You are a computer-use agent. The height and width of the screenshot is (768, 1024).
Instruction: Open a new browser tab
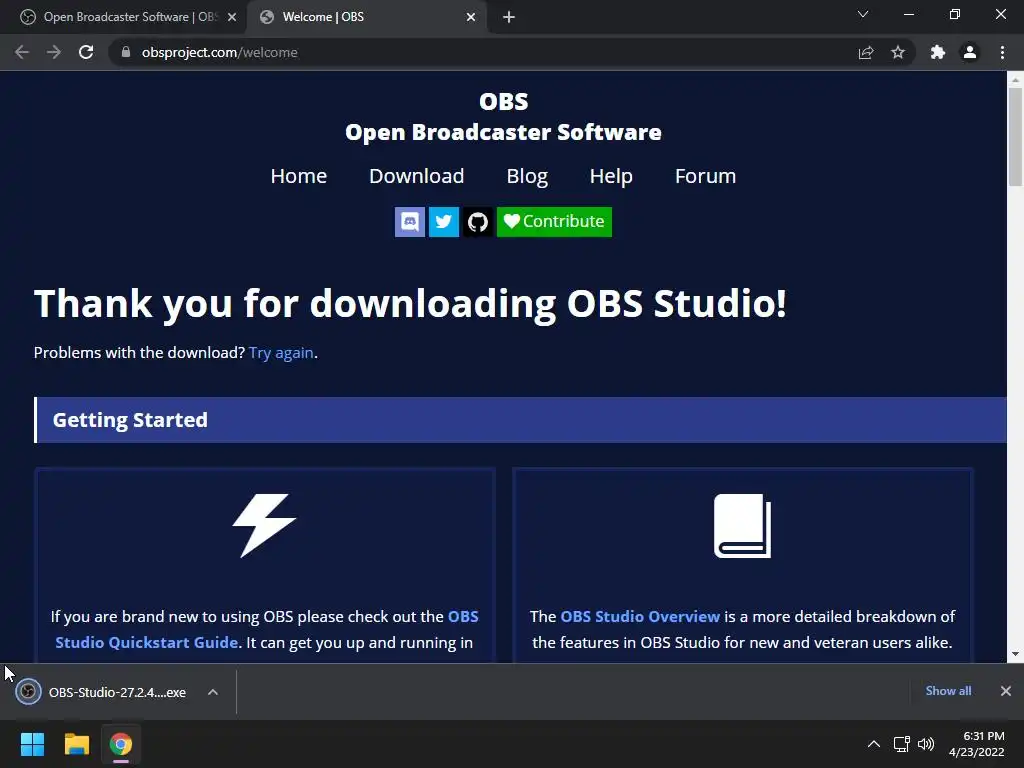pyautogui.click(x=509, y=17)
